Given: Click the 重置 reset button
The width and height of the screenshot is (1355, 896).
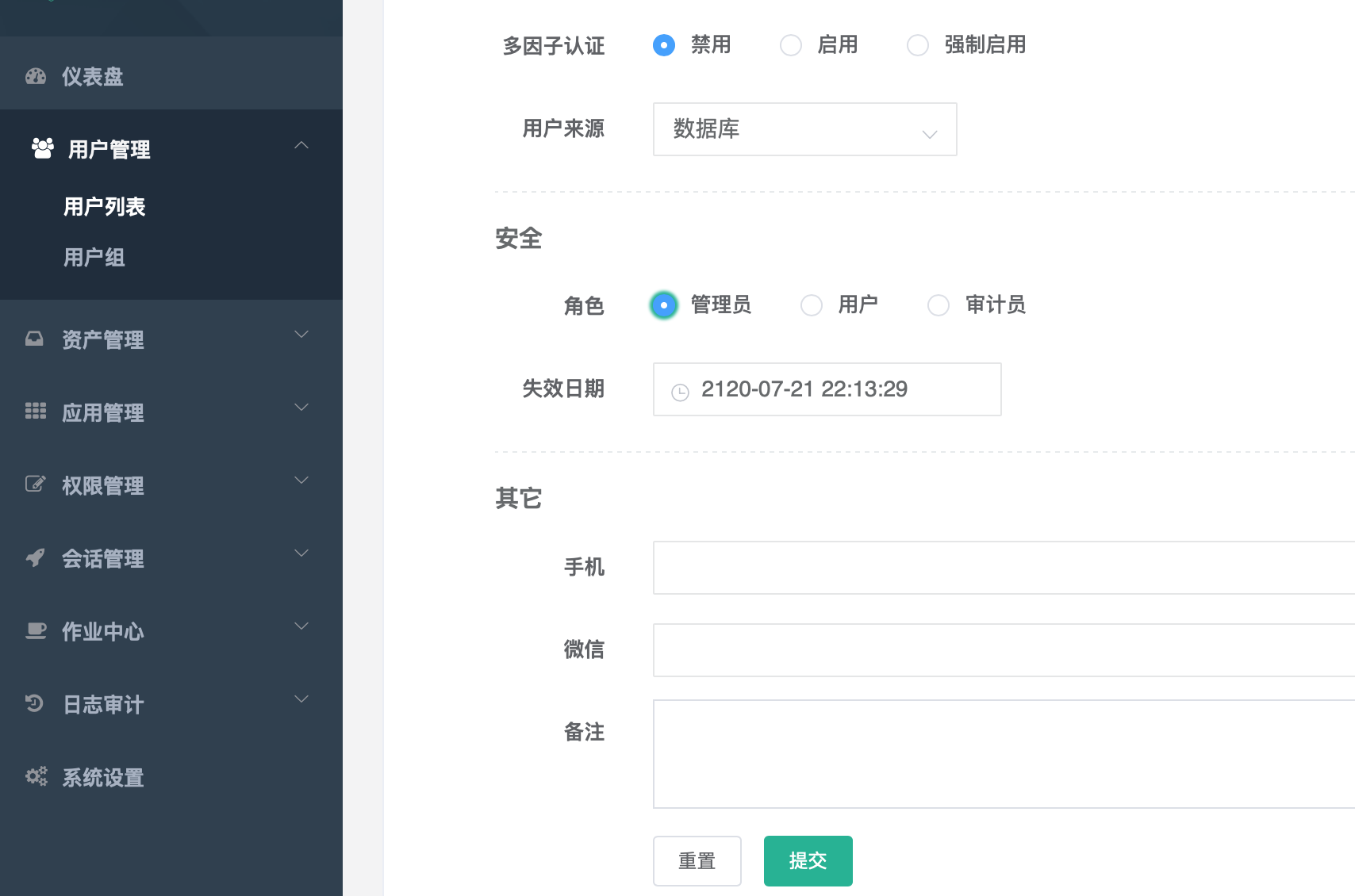Looking at the screenshot, I should (697, 861).
